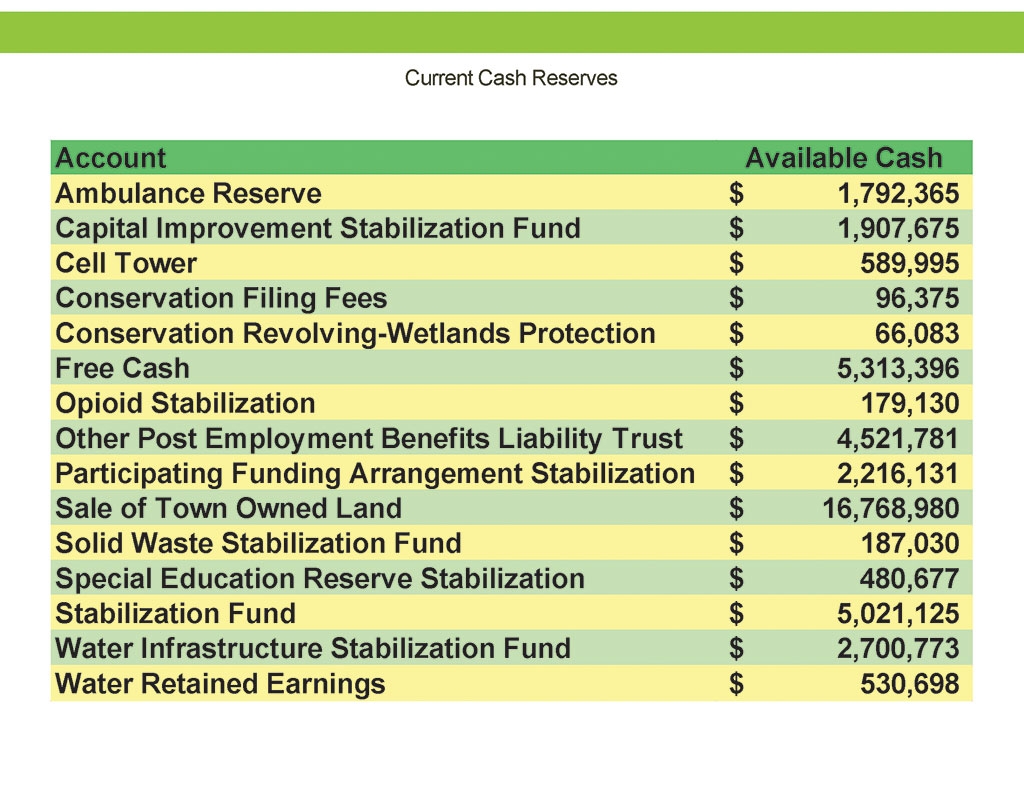Click the 5,313,396 Free Cash amount
Viewport: 1024px width, 791px height.
(x=897, y=368)
